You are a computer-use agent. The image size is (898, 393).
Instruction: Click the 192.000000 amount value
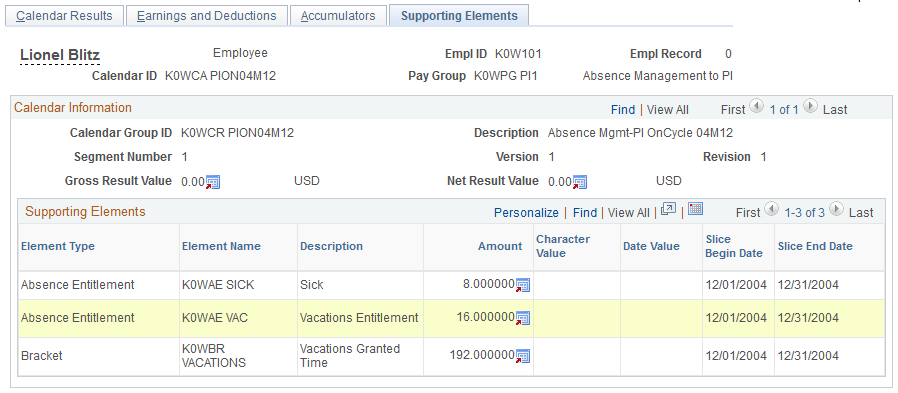click(x=482, y=356)
